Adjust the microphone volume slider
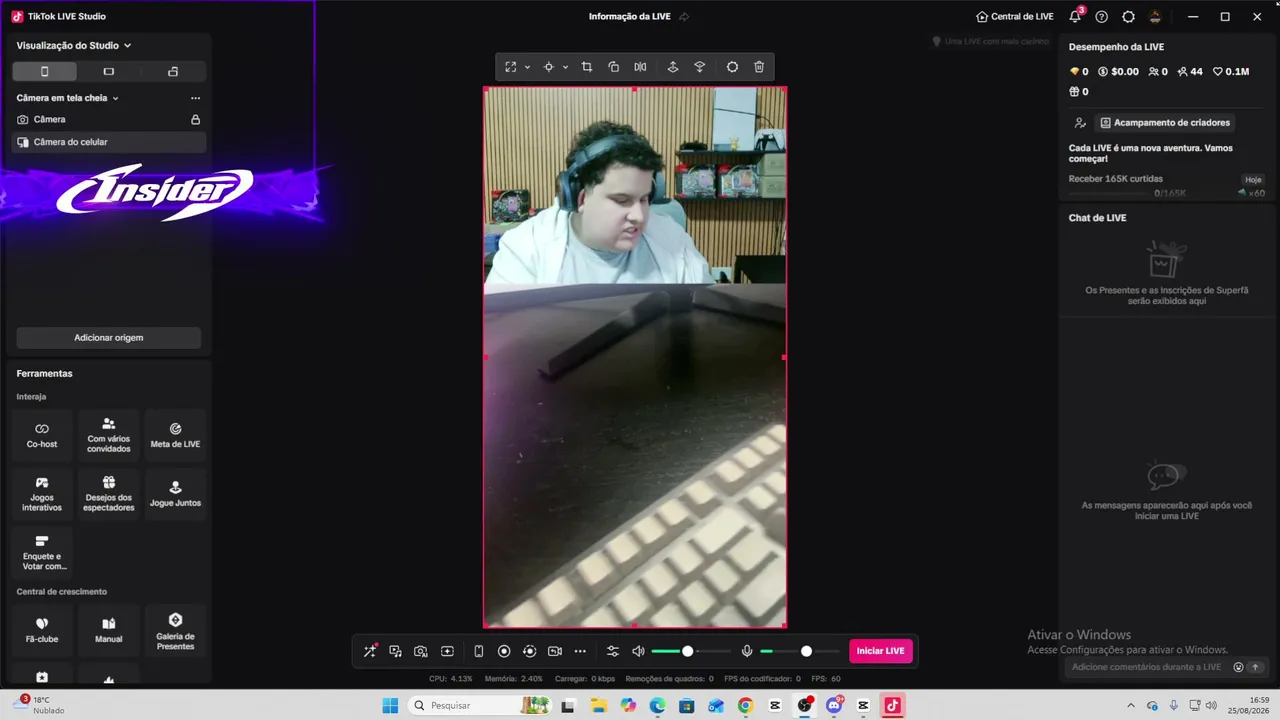 [799, 651]
